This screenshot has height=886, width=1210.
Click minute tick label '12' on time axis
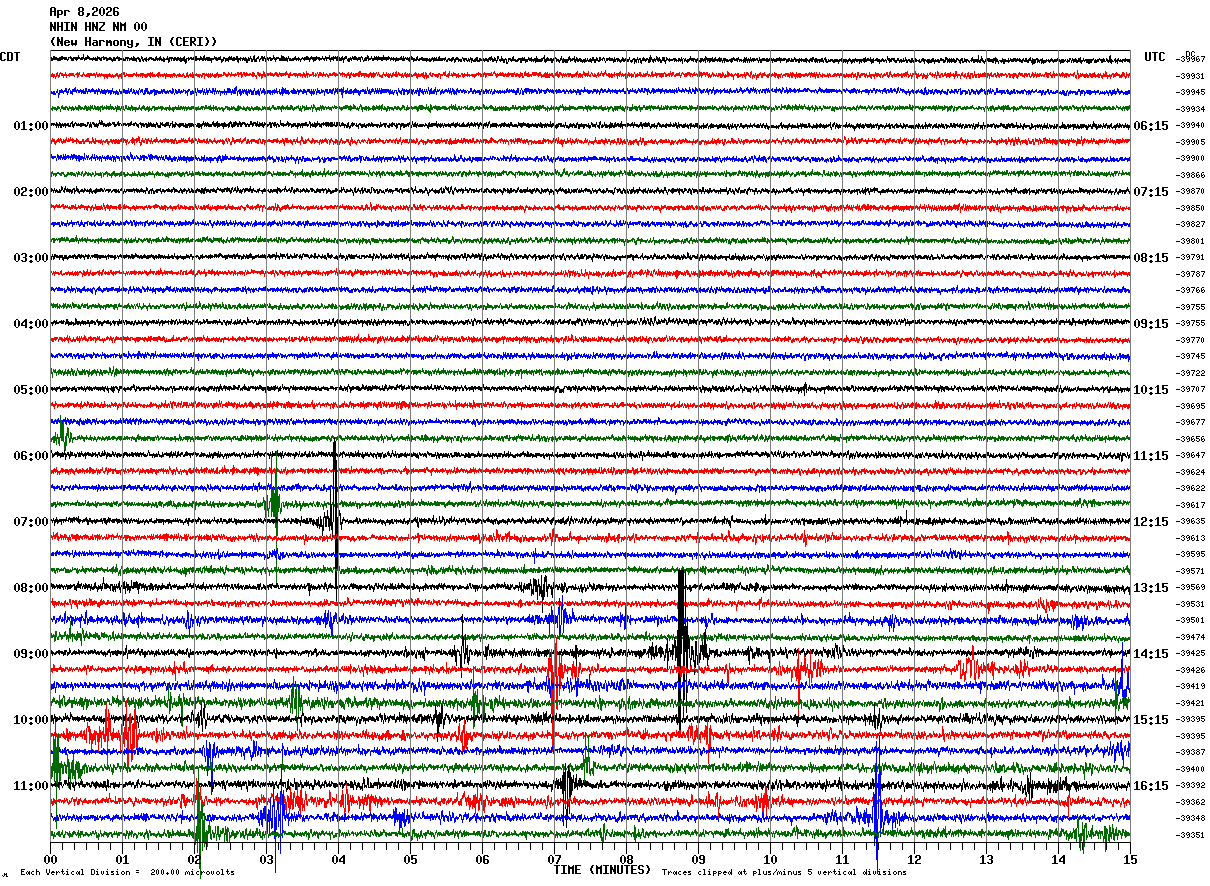click(914, 859)
